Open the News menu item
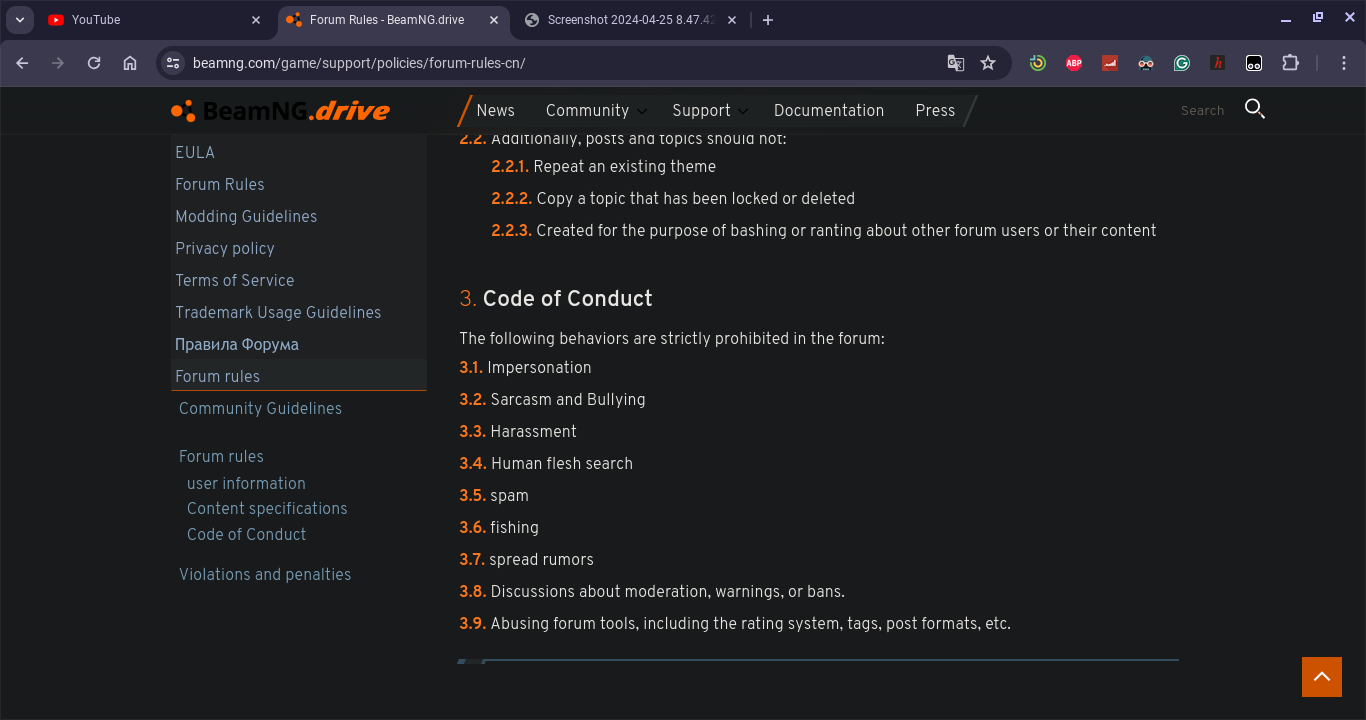 coord(495,111)
